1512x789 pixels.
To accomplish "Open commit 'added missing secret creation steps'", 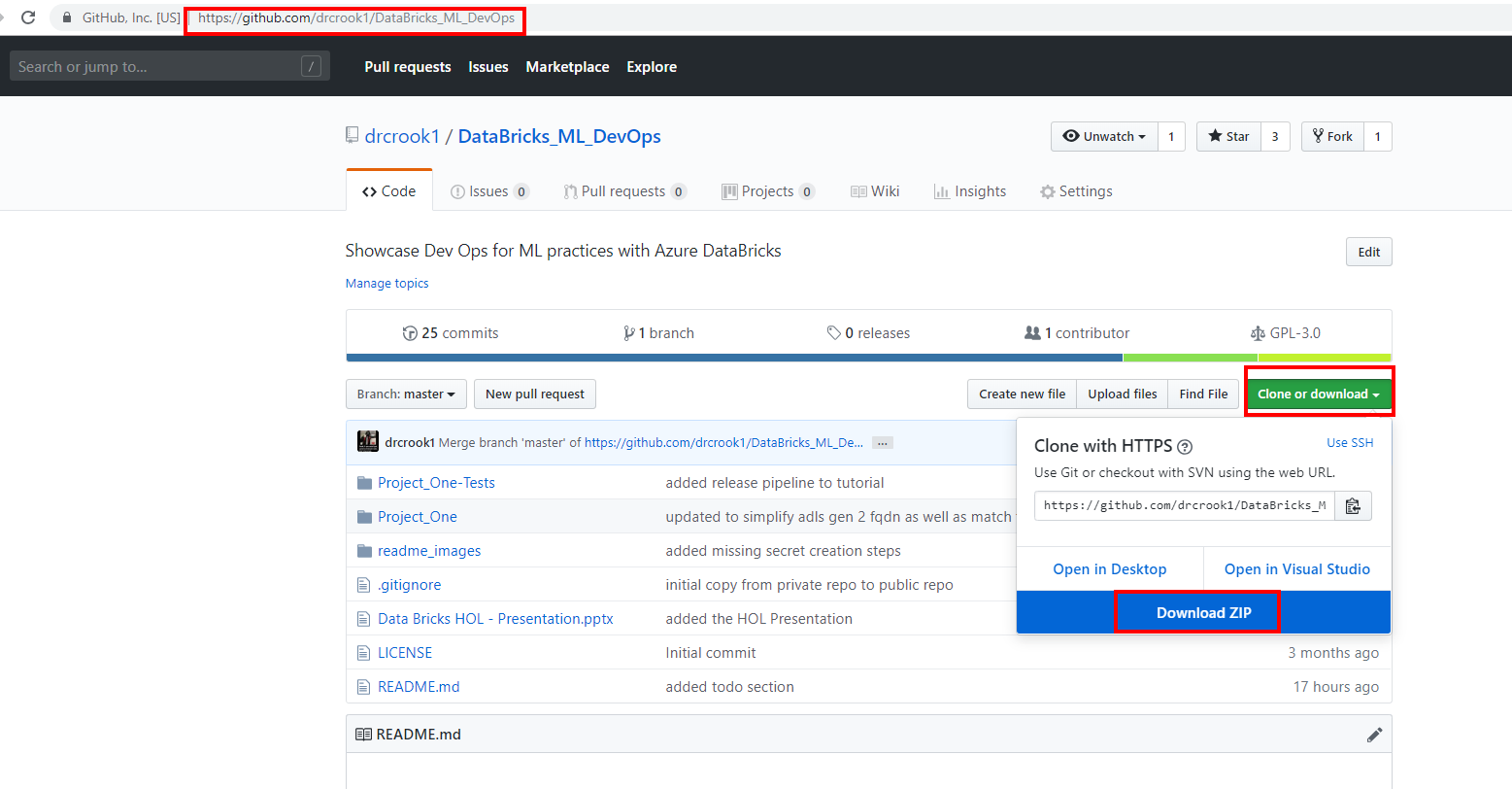I will pyautogui.click(x=784, y=551).
